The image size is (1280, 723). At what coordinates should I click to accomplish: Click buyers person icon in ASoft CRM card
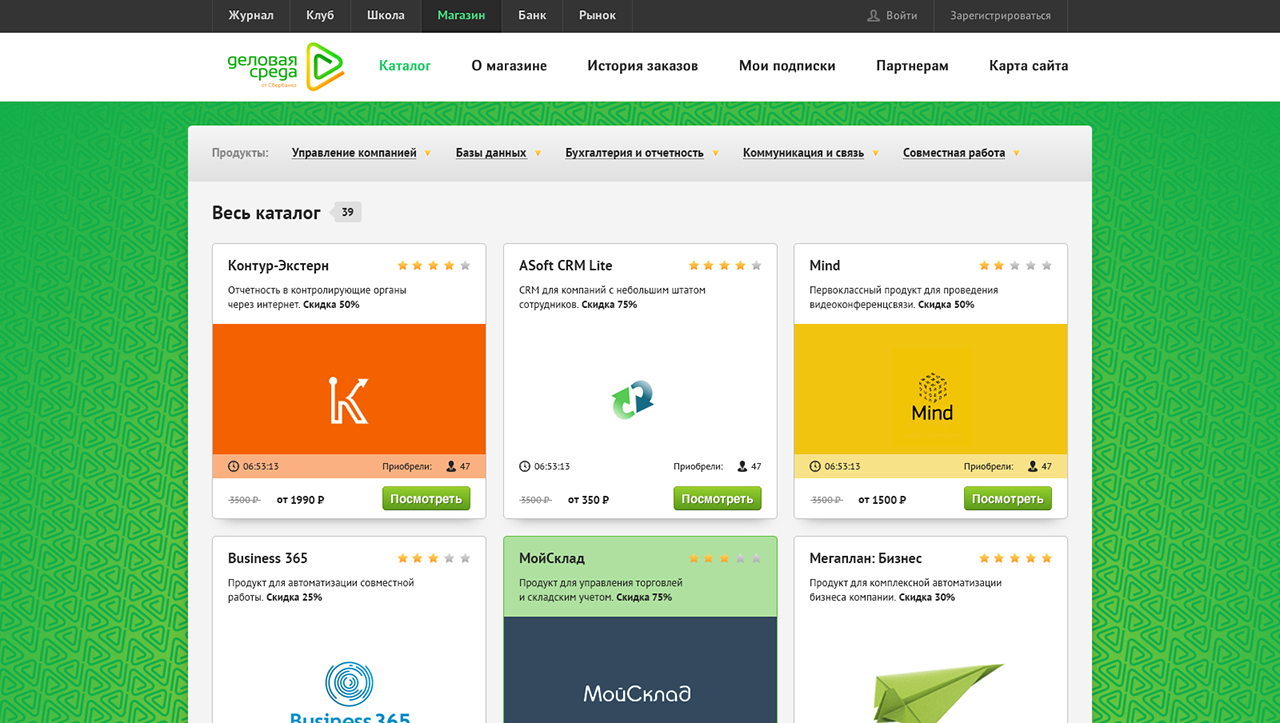click(x=742, y=466)
